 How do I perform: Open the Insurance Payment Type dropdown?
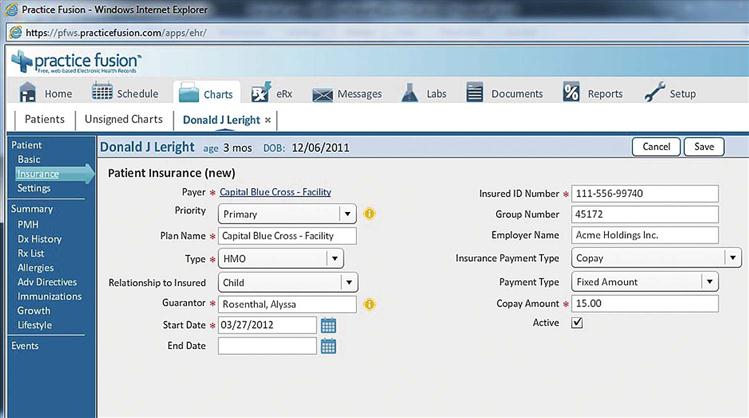coord(733,259)
